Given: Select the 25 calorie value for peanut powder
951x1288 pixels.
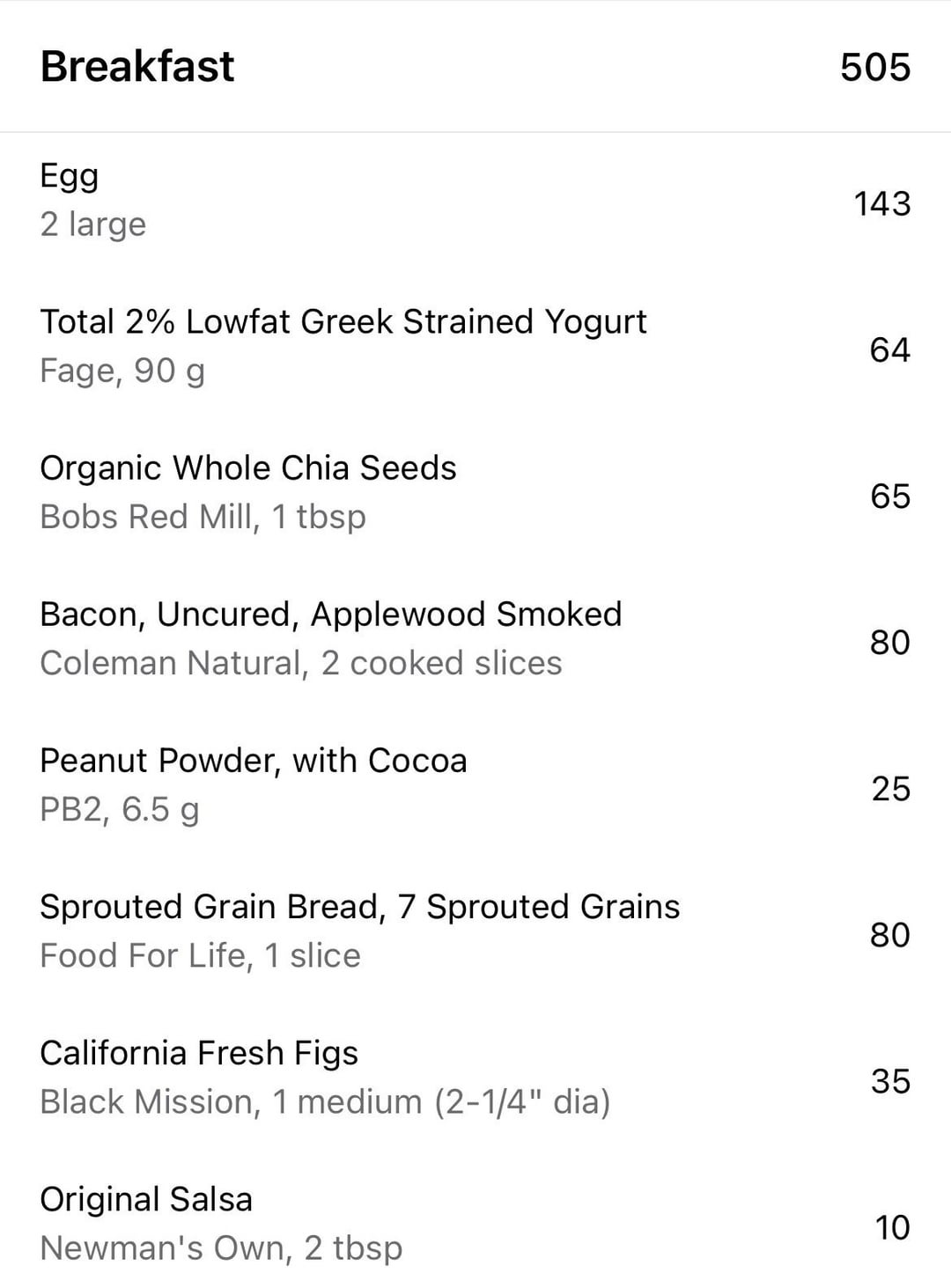Looking at the screenshot, I should pos(891,788).
